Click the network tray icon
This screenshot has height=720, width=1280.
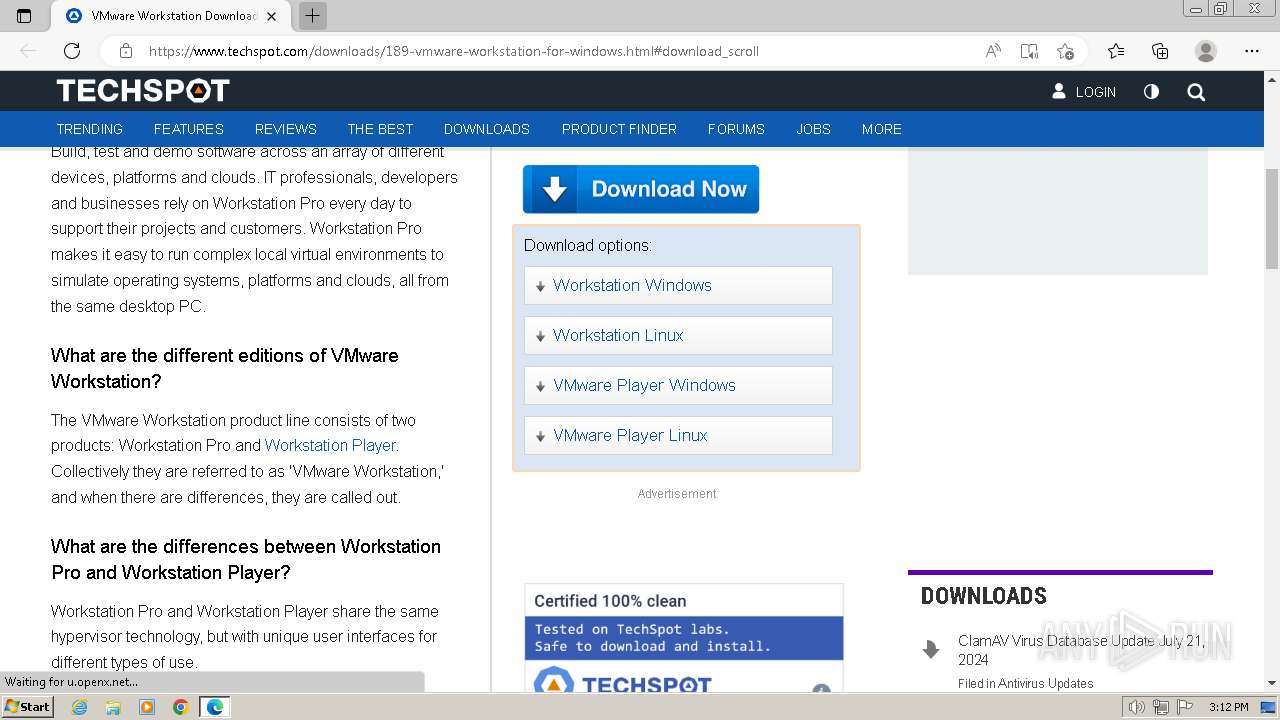pyautogui.click(x=1161, y=707)
